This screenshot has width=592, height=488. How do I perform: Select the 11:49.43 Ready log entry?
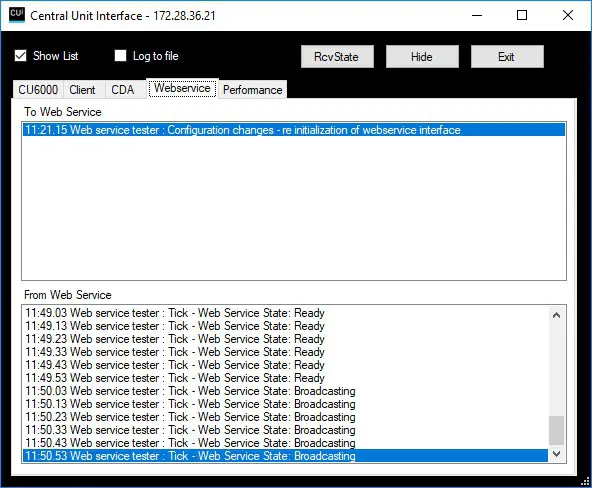pyautogui.click(x=285, y=365)
